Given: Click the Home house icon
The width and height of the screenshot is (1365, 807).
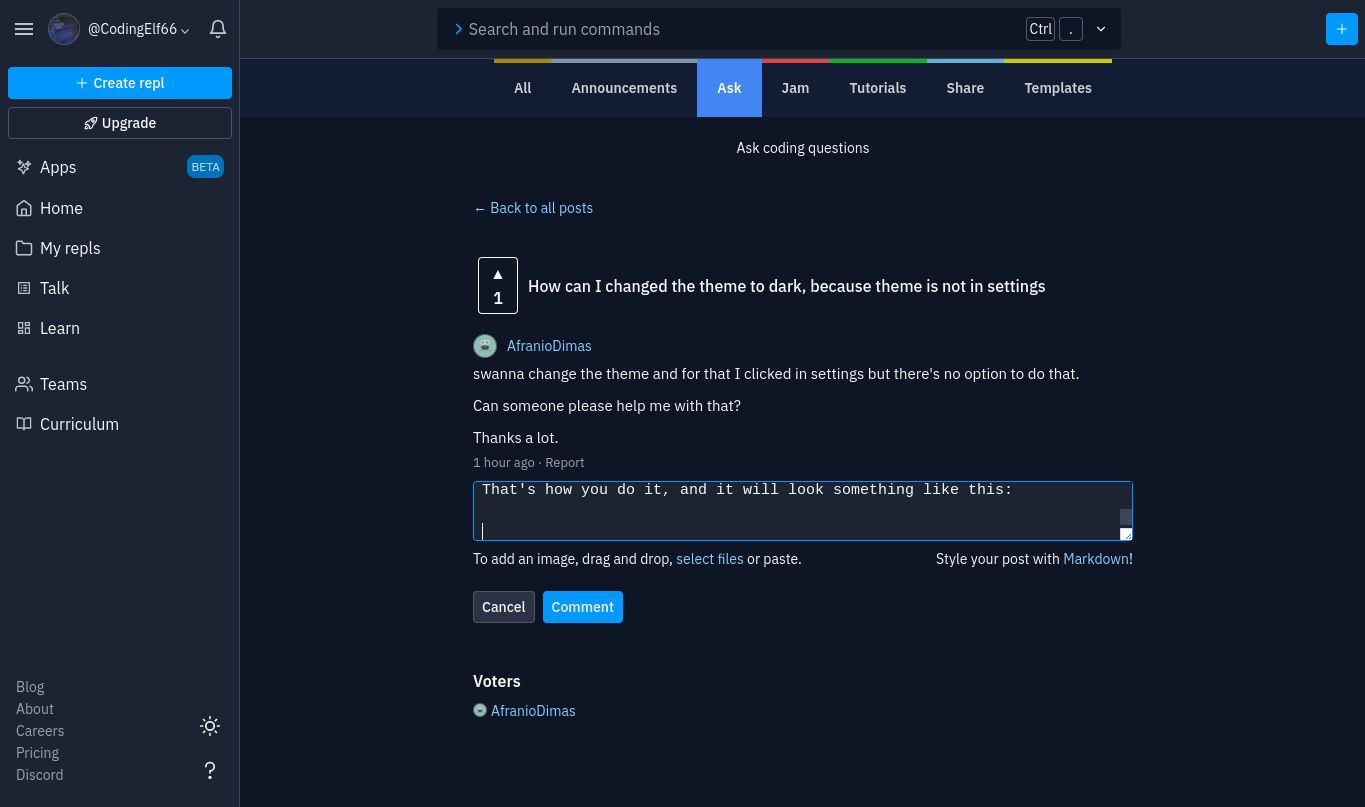Looking at the screenshot, I should pyautogui.click(x=24, y=208).
